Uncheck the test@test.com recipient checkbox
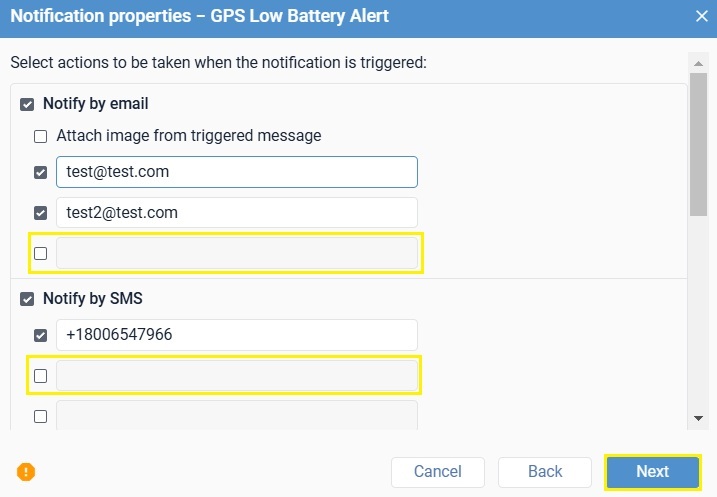Screen dimensions: 717x497 tap(41, 172)
